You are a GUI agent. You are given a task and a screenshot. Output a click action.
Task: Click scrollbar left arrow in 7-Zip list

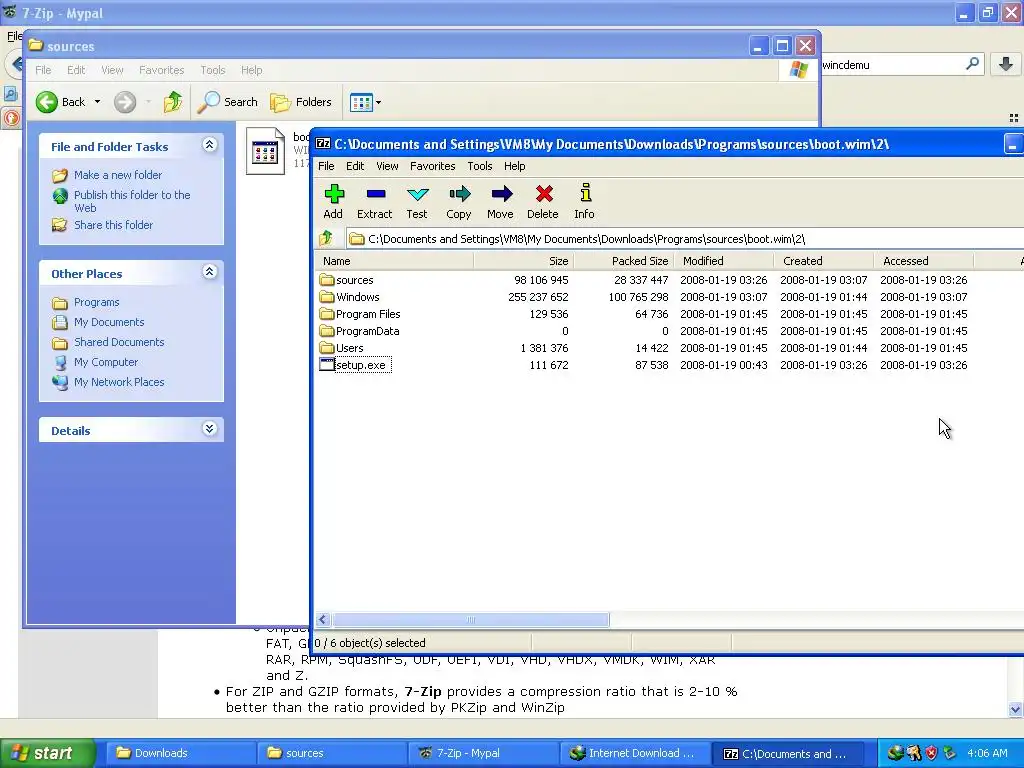click(x=323, y=619)
